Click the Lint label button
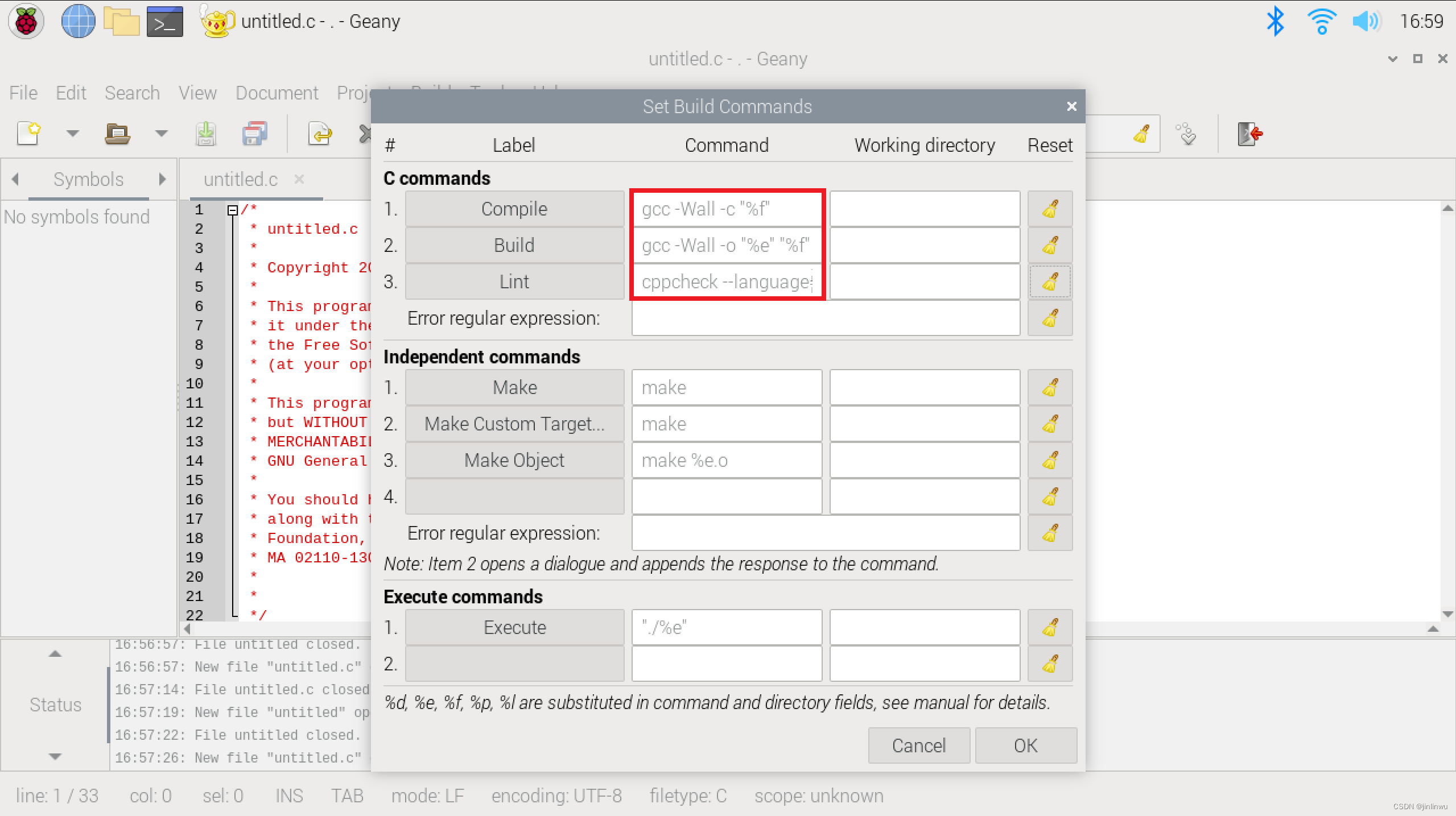Image resolution: width=1456 pixels, height=816 pixels. pos(514,281)
